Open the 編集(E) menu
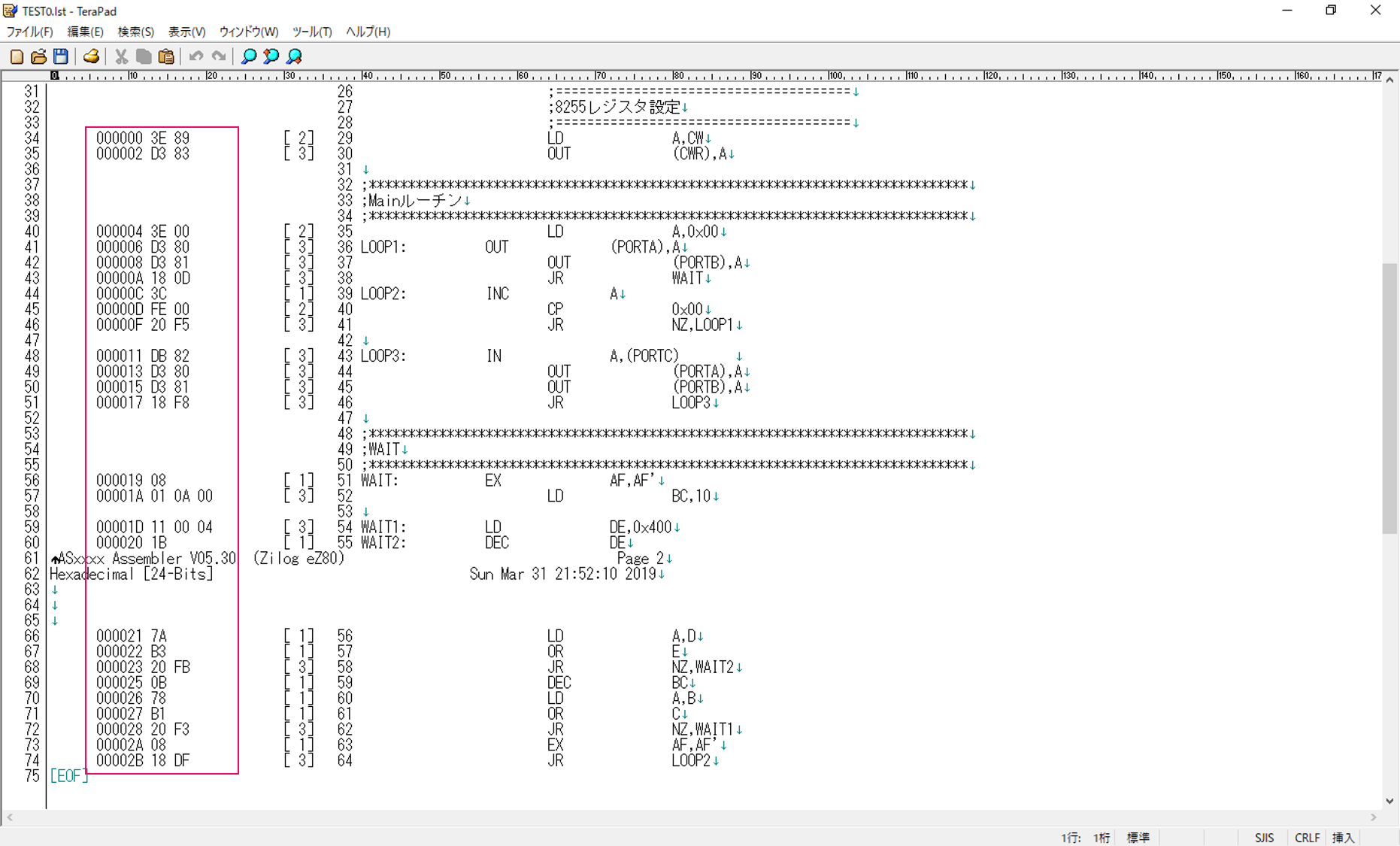The height and width of the screenshot is (846, 1400). pos(86,32)
